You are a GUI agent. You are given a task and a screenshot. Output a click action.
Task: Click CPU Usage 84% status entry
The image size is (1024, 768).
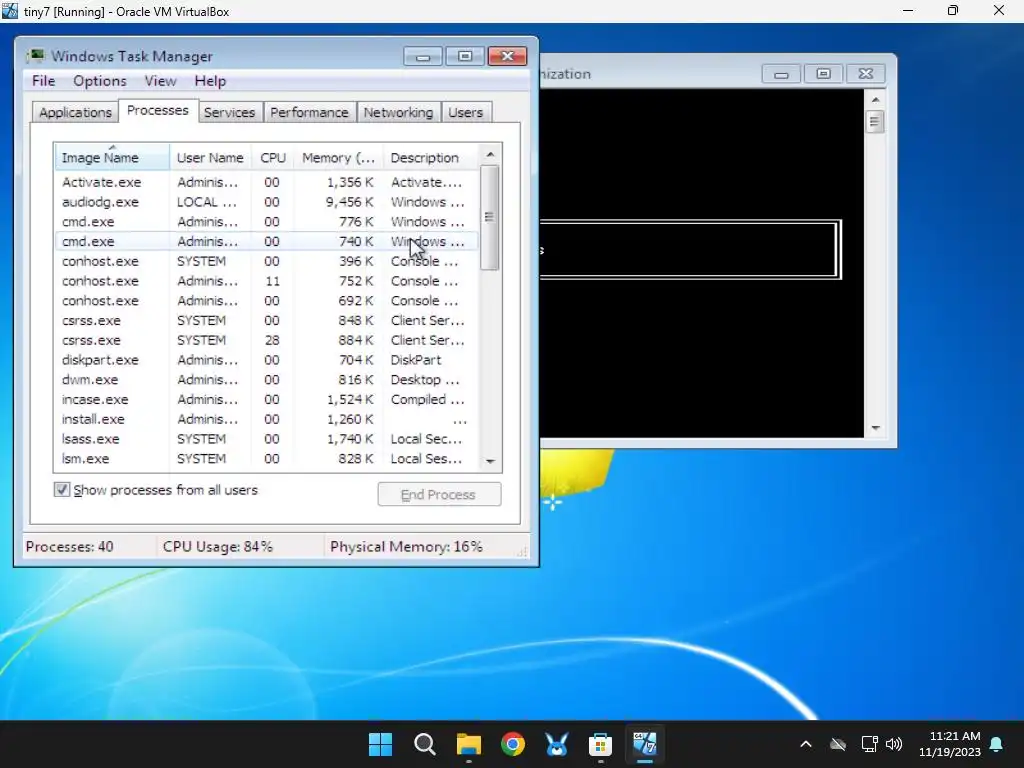click(218, 547)
